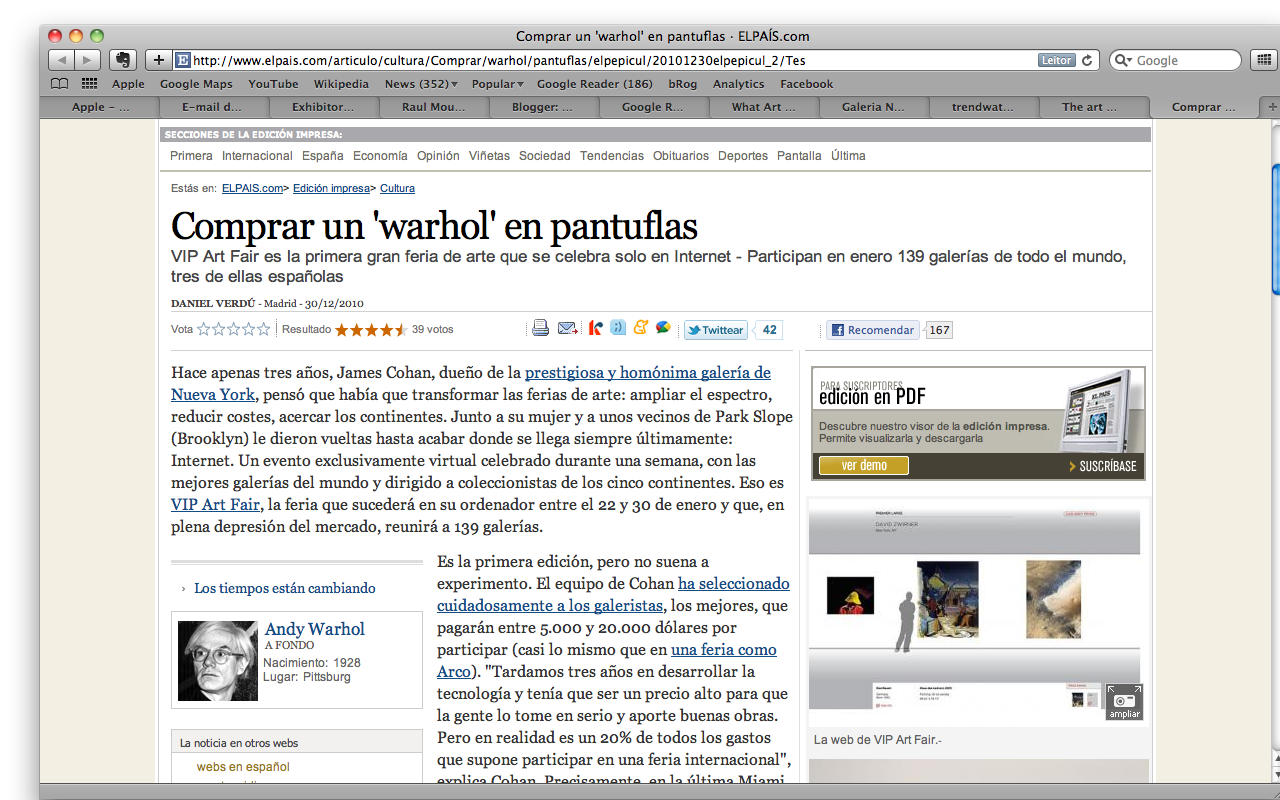Click the tweet count 42 bubble

[x=768, y=330]
